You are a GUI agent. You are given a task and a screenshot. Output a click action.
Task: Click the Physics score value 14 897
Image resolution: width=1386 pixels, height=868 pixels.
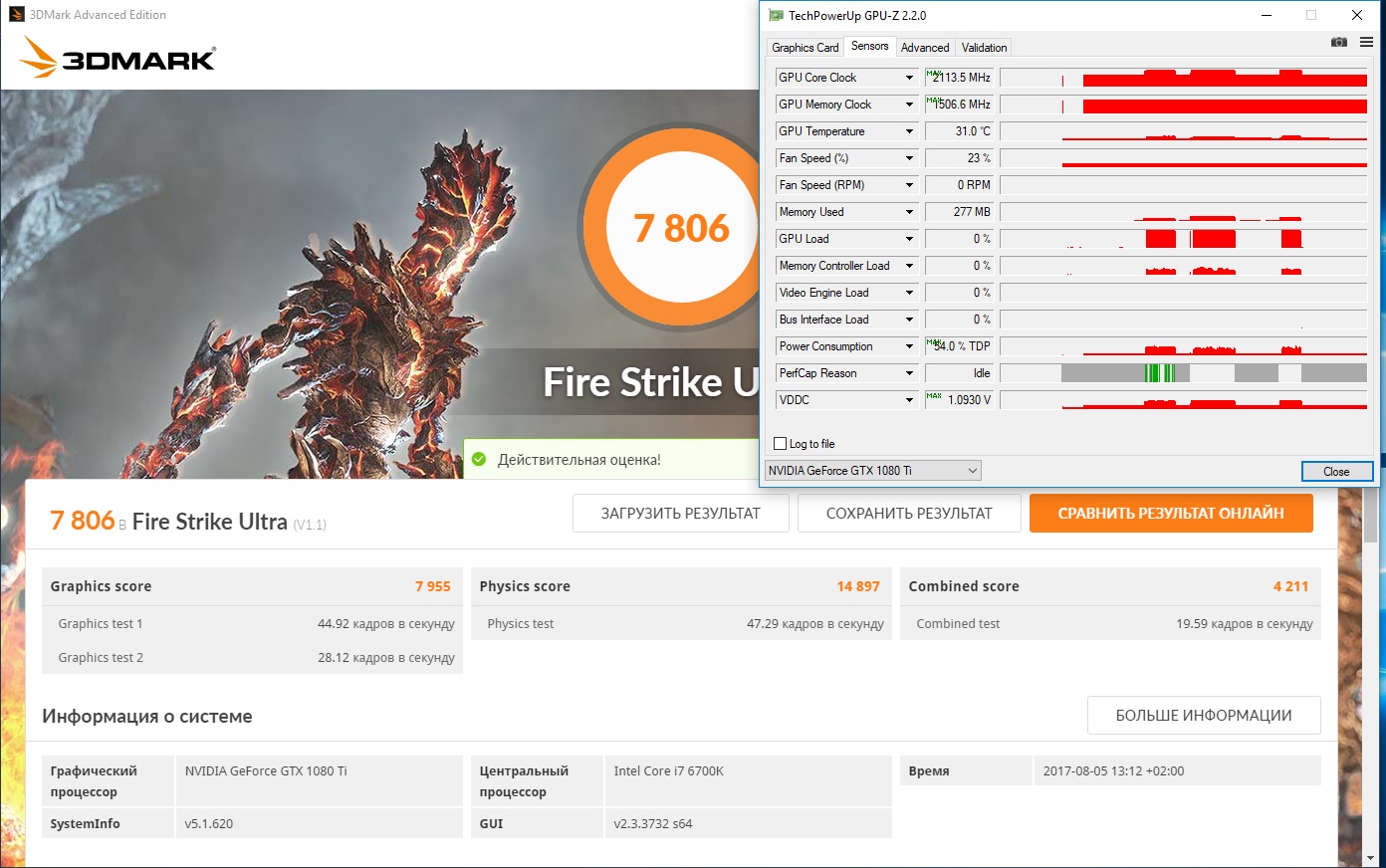point(858,586)
